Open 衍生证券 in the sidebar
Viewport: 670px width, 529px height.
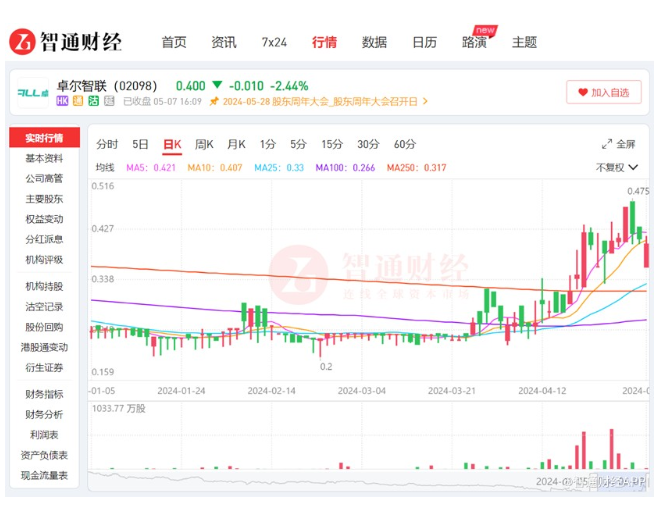(x=44, y=367)
